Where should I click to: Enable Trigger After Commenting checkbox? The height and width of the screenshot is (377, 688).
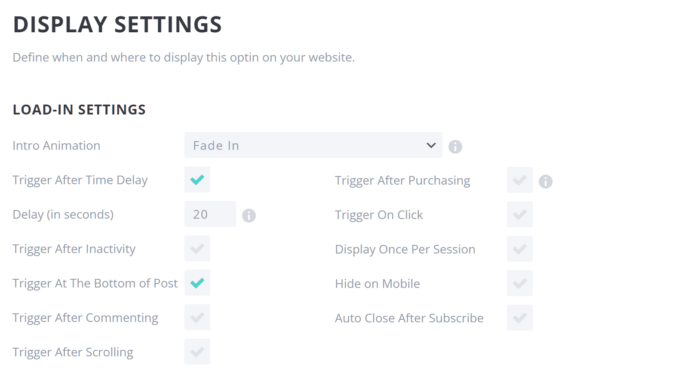click(x=197, y=317)
